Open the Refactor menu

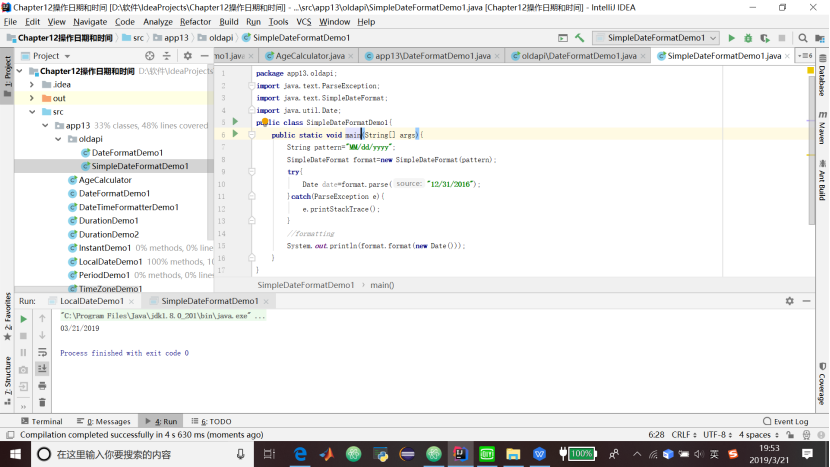[x=195, y=21]
